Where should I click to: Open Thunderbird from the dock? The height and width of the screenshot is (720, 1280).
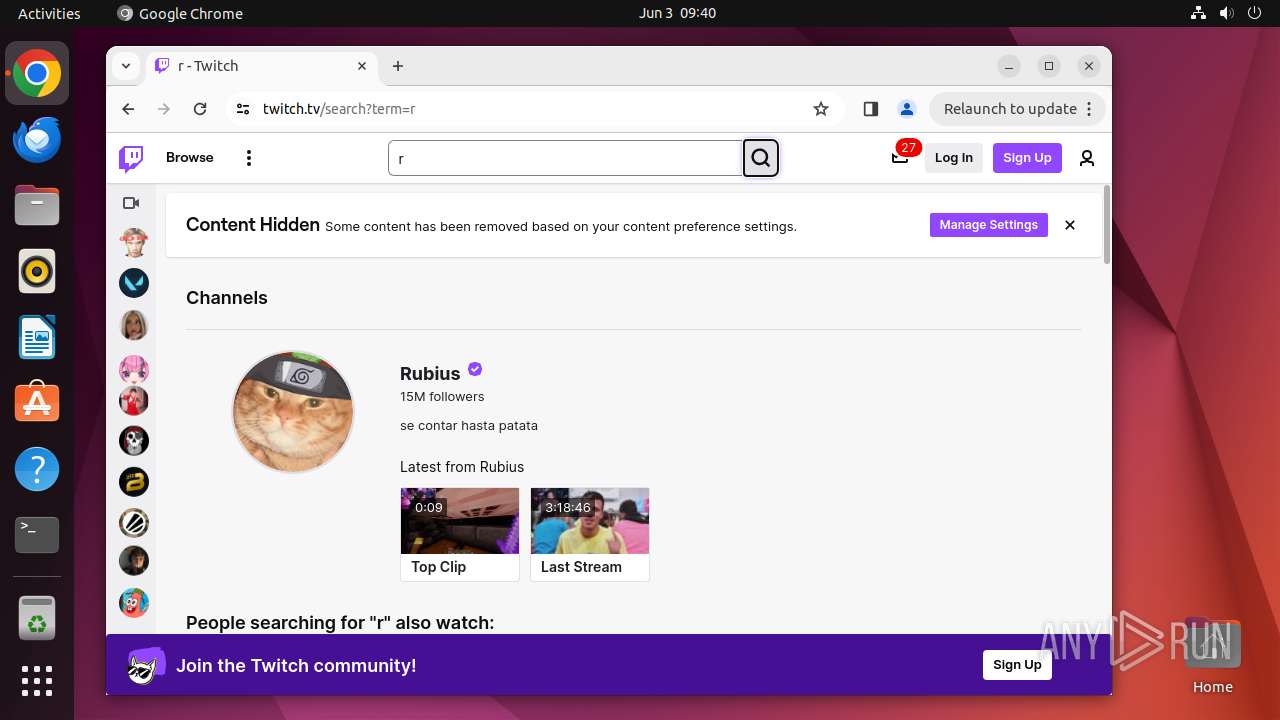[x=37, y=140]
